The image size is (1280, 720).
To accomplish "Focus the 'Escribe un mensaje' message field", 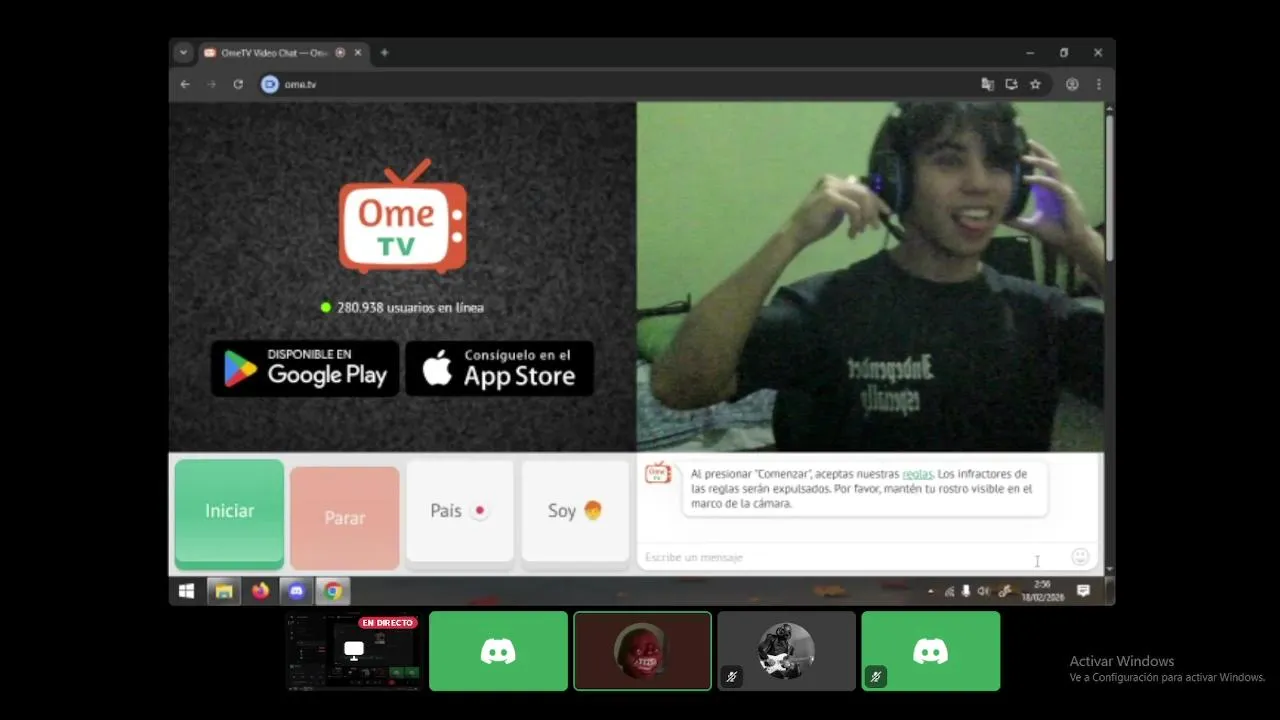I will 850,557.
